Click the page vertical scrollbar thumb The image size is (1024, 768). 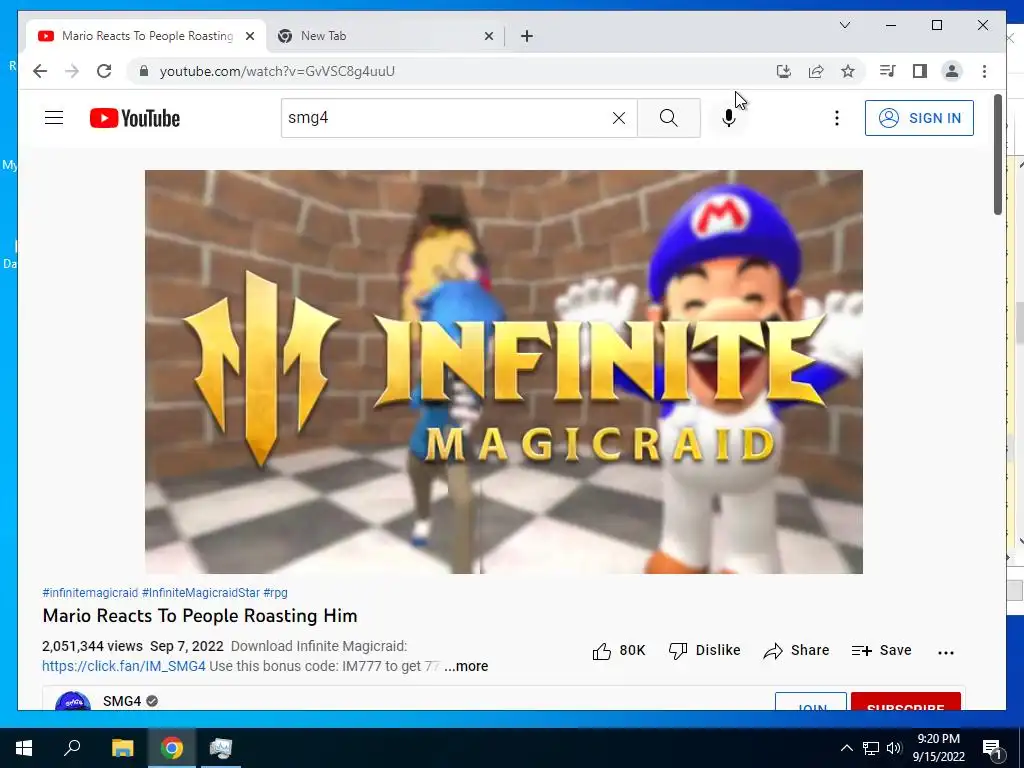(998, 154)
